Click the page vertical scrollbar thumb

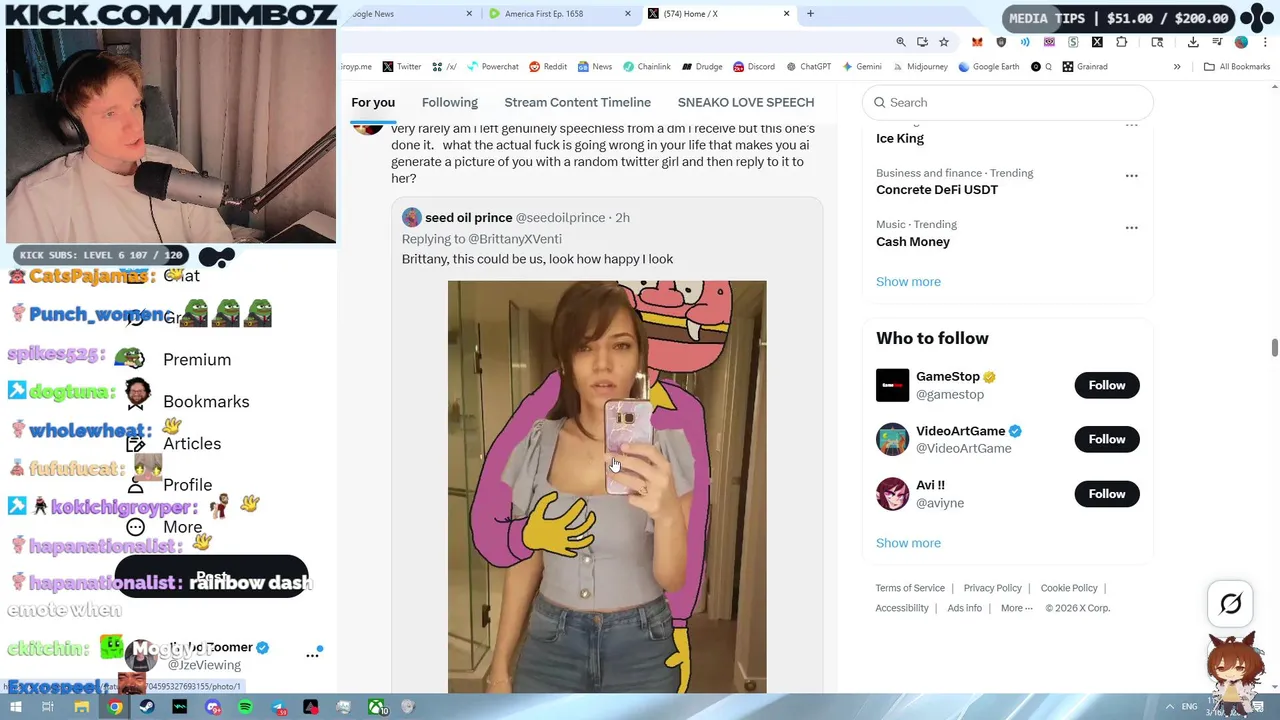point(1274,347)
